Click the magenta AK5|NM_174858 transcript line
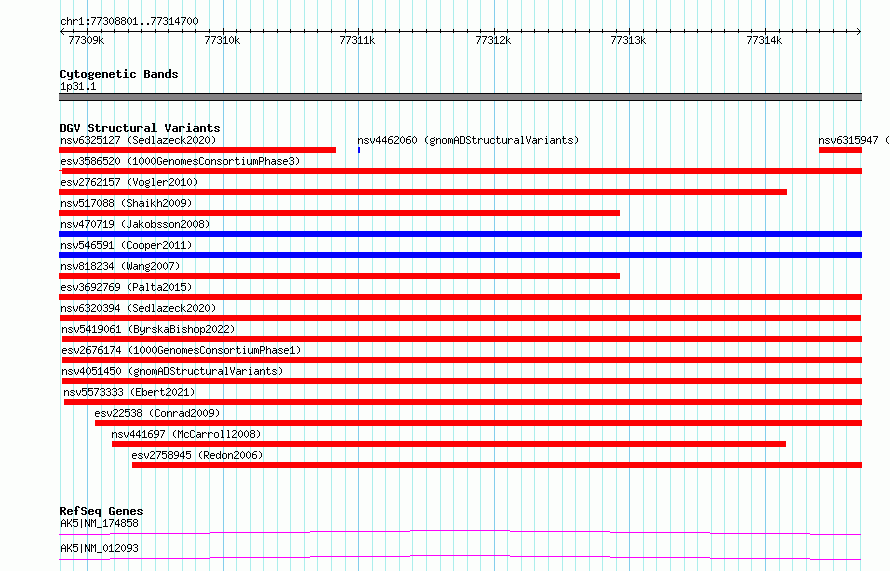Screen dimensions: 890x571 coord(460,532)
